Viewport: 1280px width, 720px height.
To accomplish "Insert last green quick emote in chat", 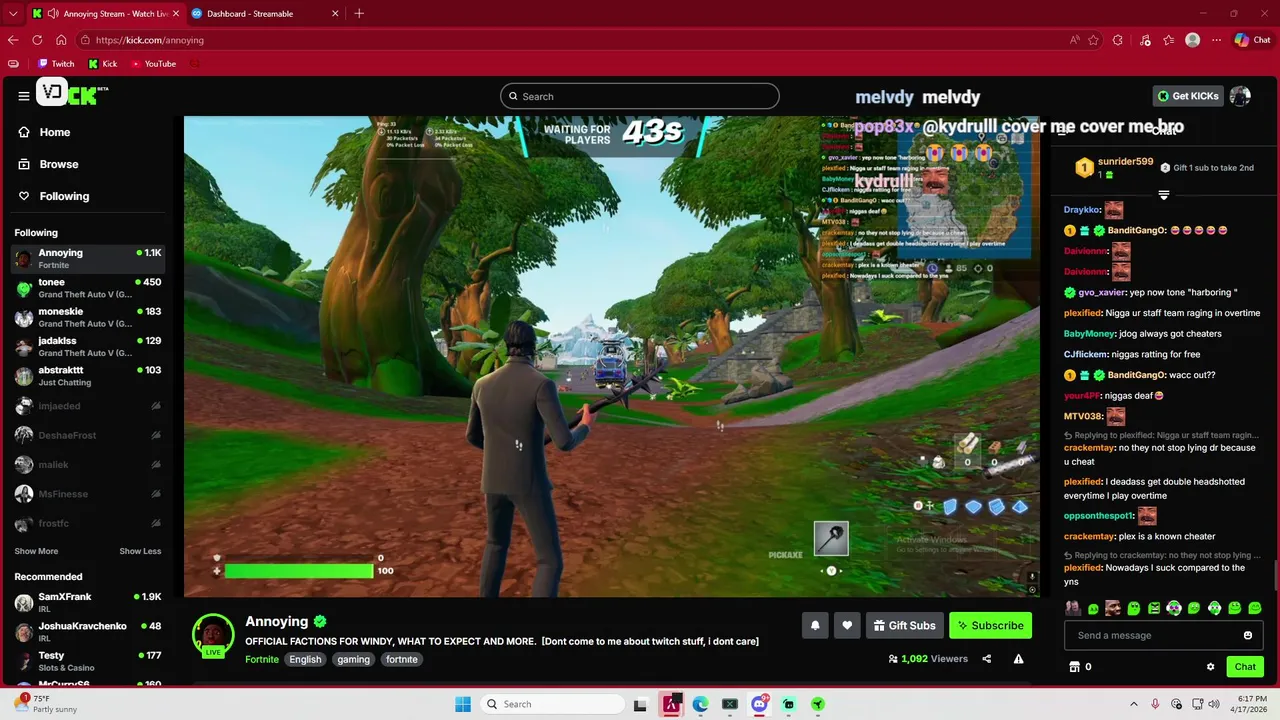I will [x=1255, y=608].
